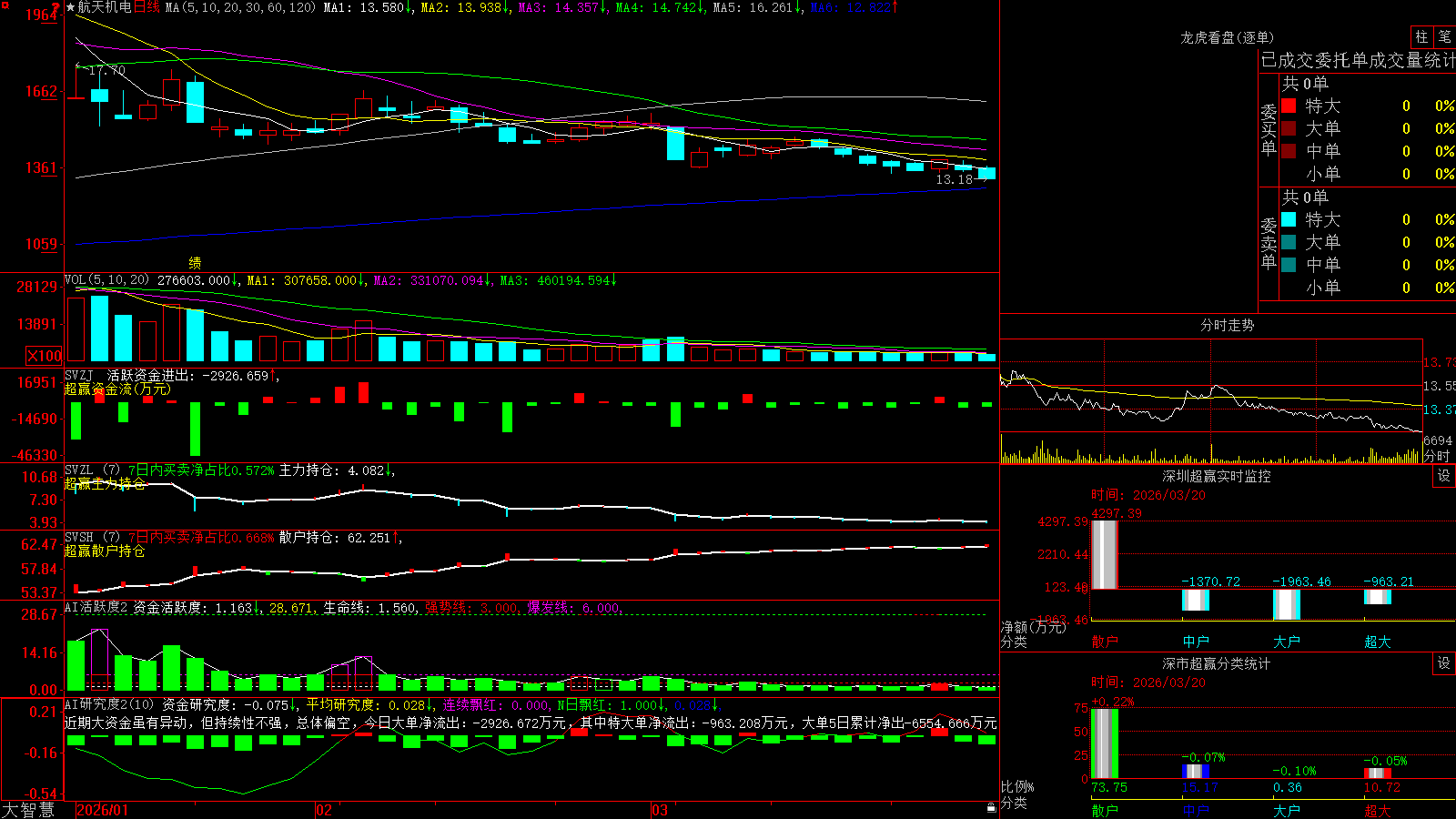Viewport: 1456px width, 819px height.
Task: Switch to 柱 bar view
Action: point(1421,36)
